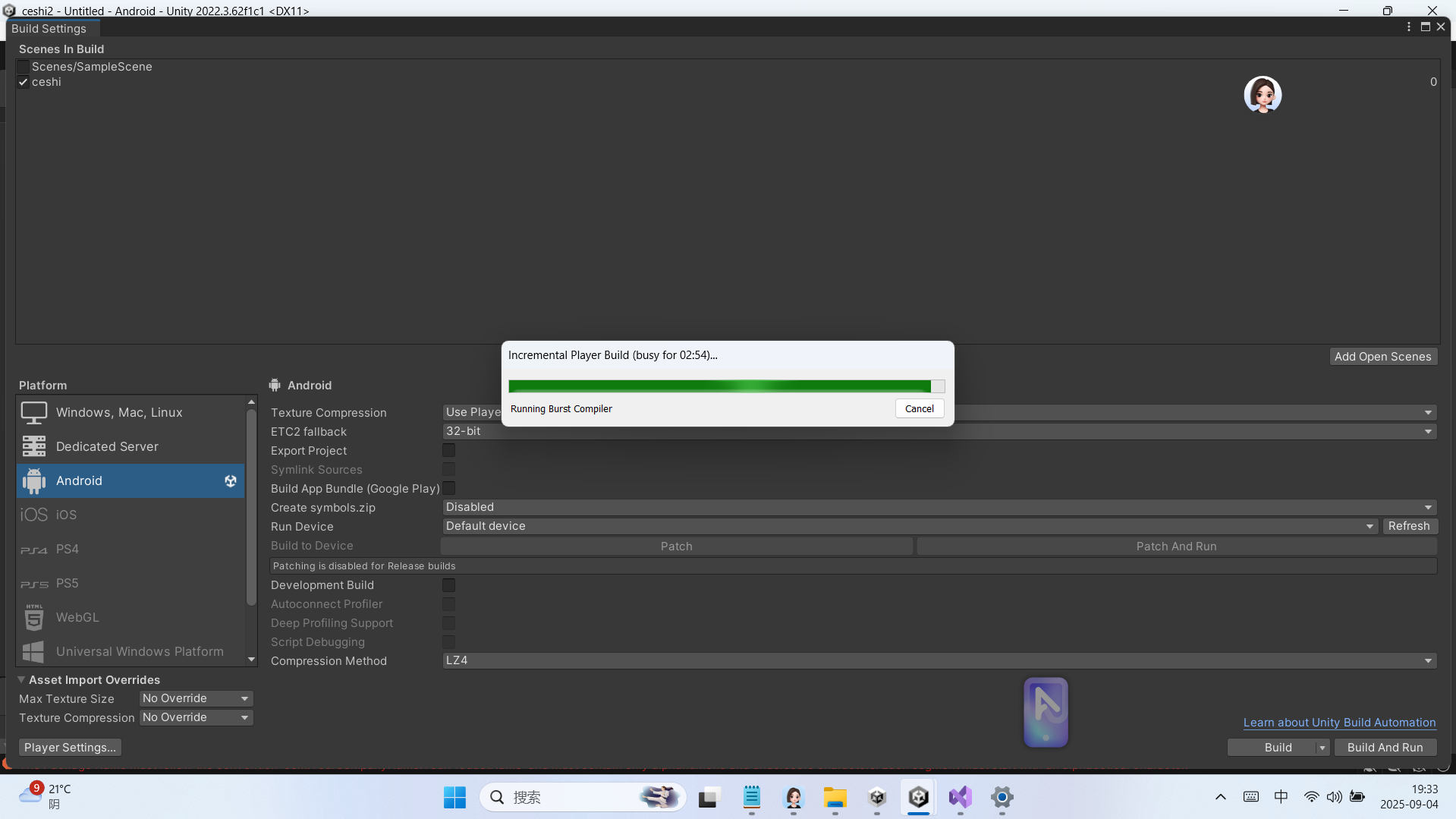Open the ETC2 fallback 32-bit dropdown
This screenshot has width=1456, height=819.
click(x=939, y=432)
